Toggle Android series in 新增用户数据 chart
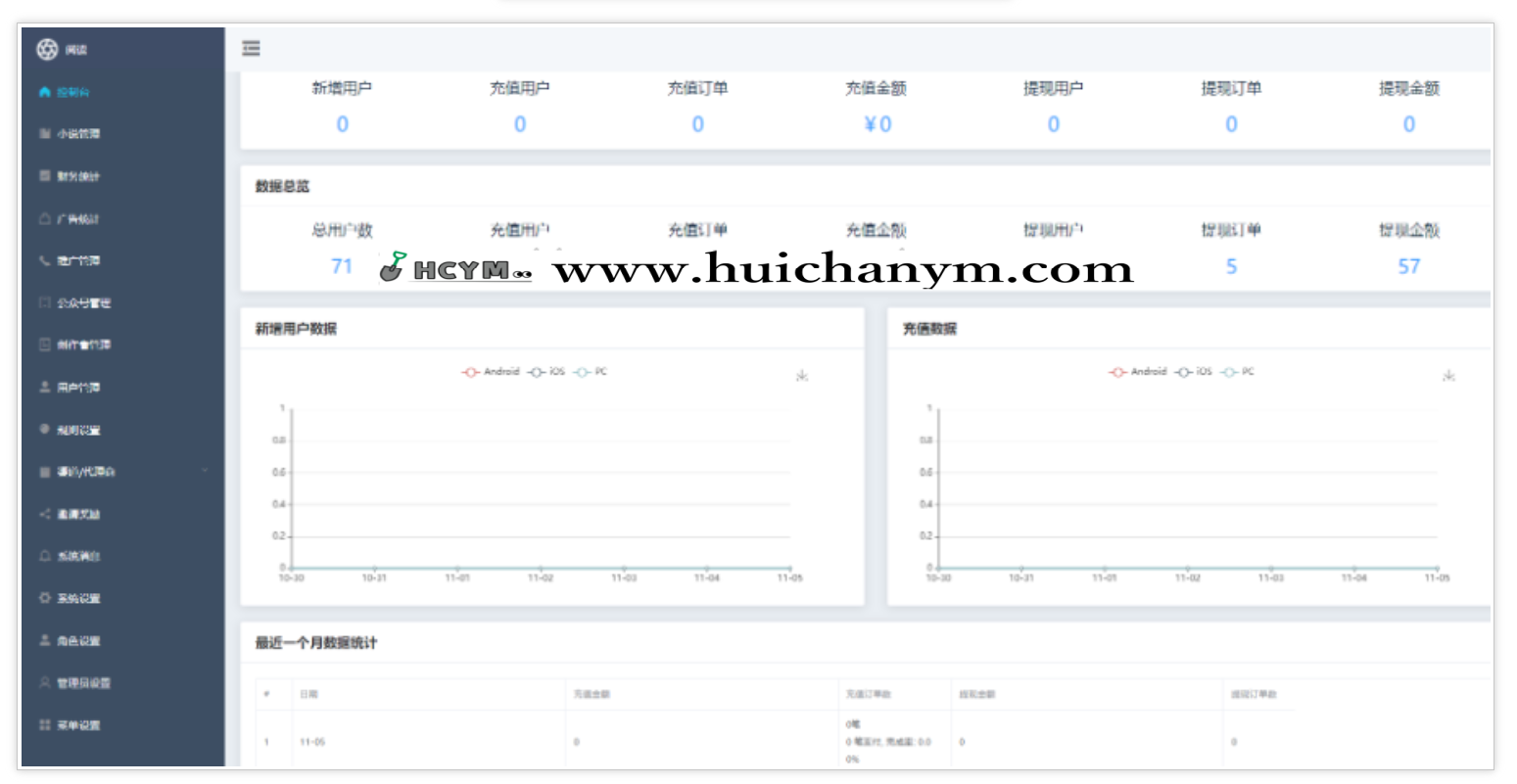1517x784 pixels. coord(491,372)
